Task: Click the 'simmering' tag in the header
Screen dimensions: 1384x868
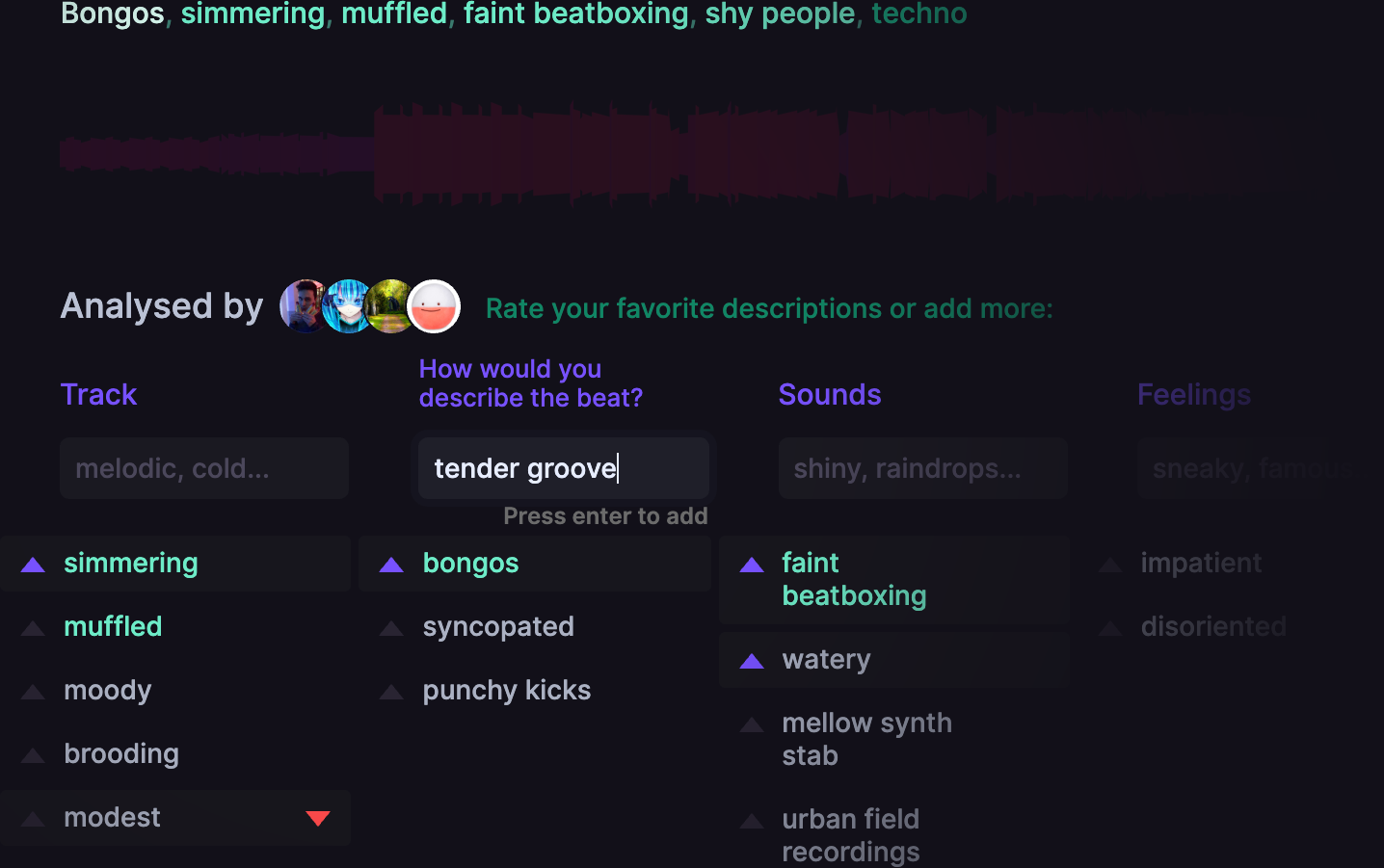Action: [253, 13]
